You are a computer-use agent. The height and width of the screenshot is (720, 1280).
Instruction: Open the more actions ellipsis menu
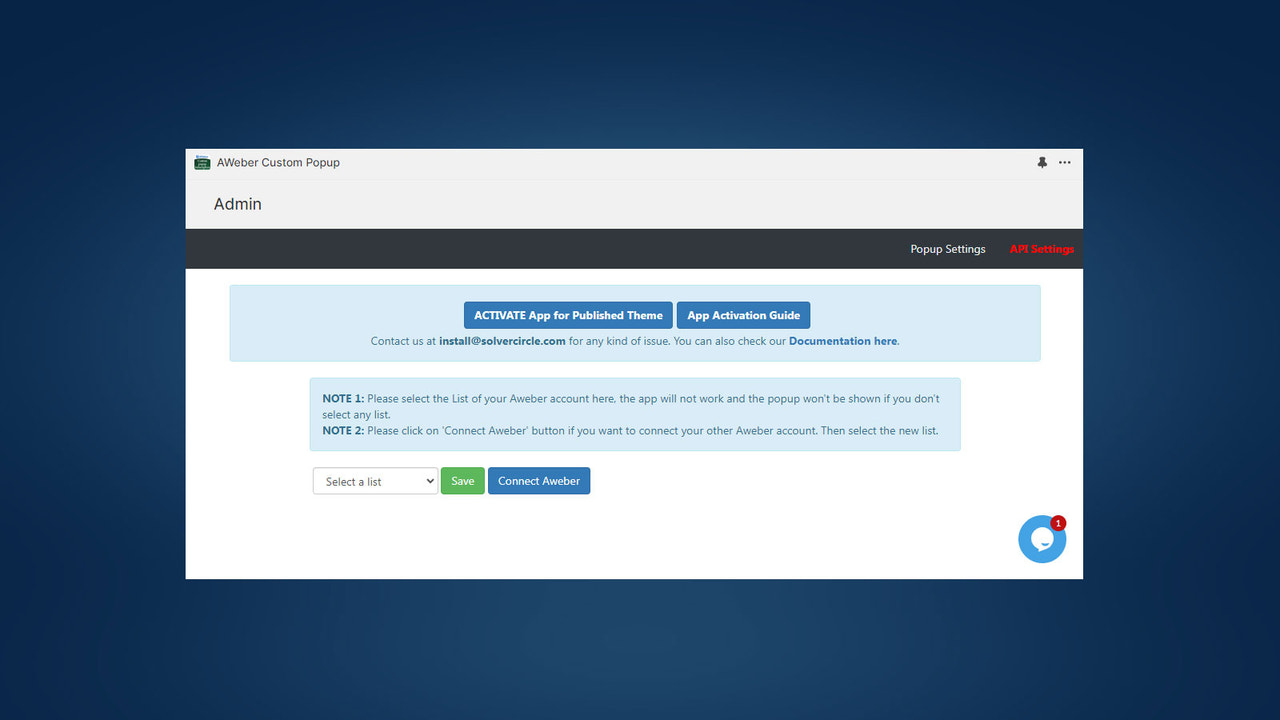coord(1064,162)
